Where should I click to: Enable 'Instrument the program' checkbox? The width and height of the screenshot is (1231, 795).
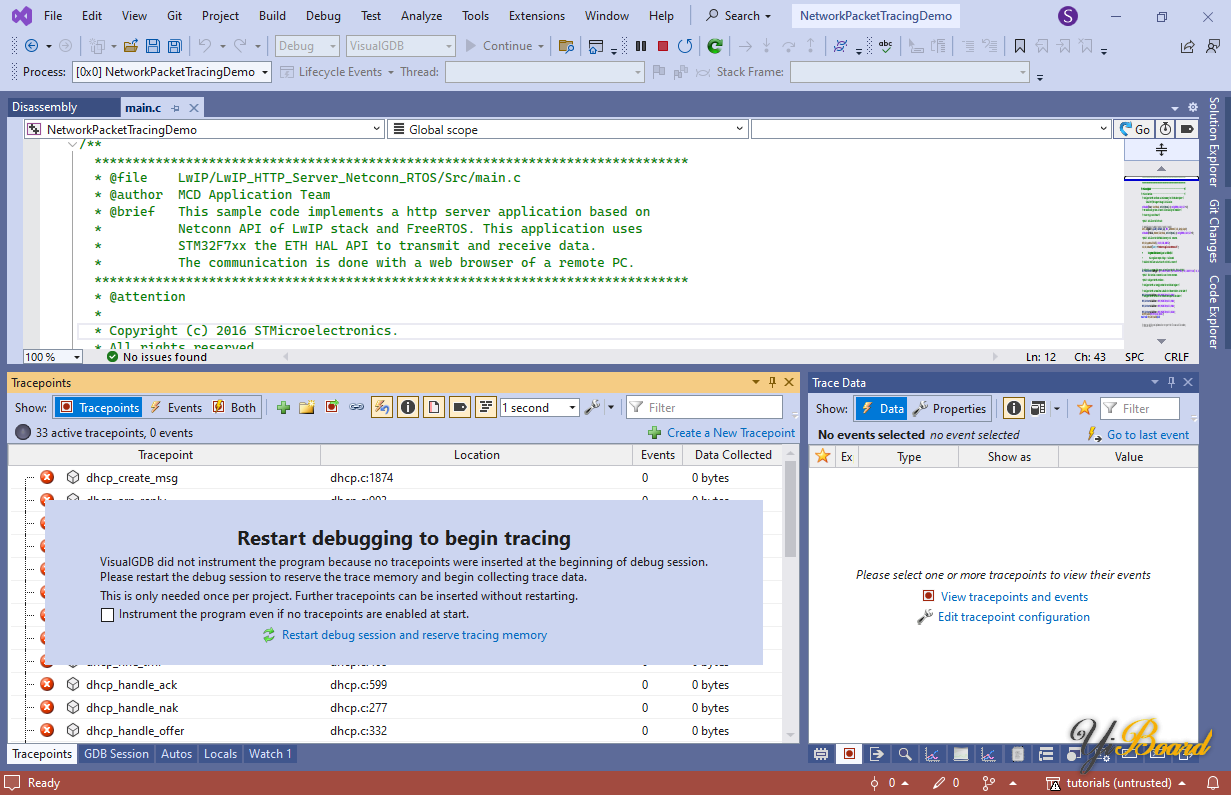click(x=108, y=615)
